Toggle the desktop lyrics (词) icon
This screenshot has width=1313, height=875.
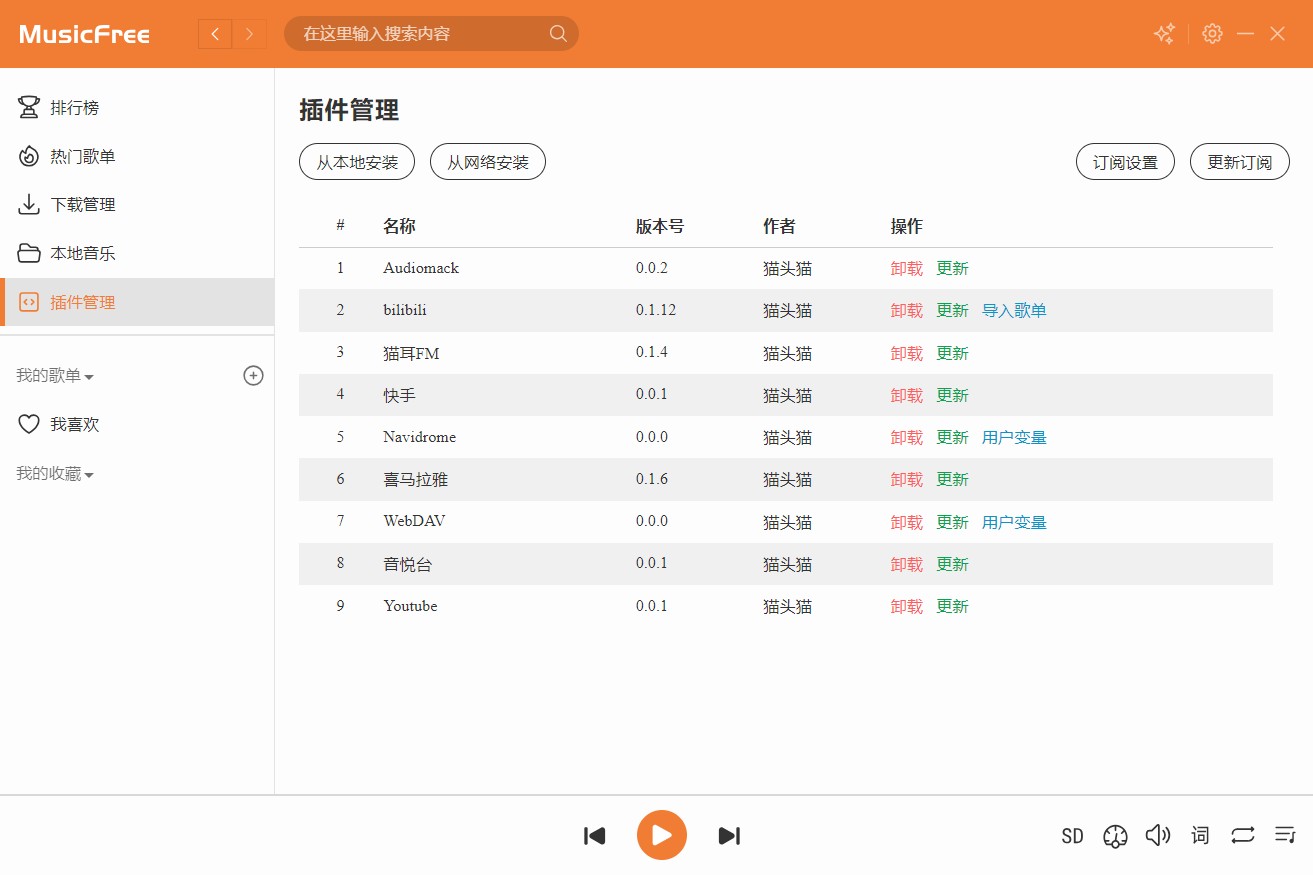tap(1200, 835)
